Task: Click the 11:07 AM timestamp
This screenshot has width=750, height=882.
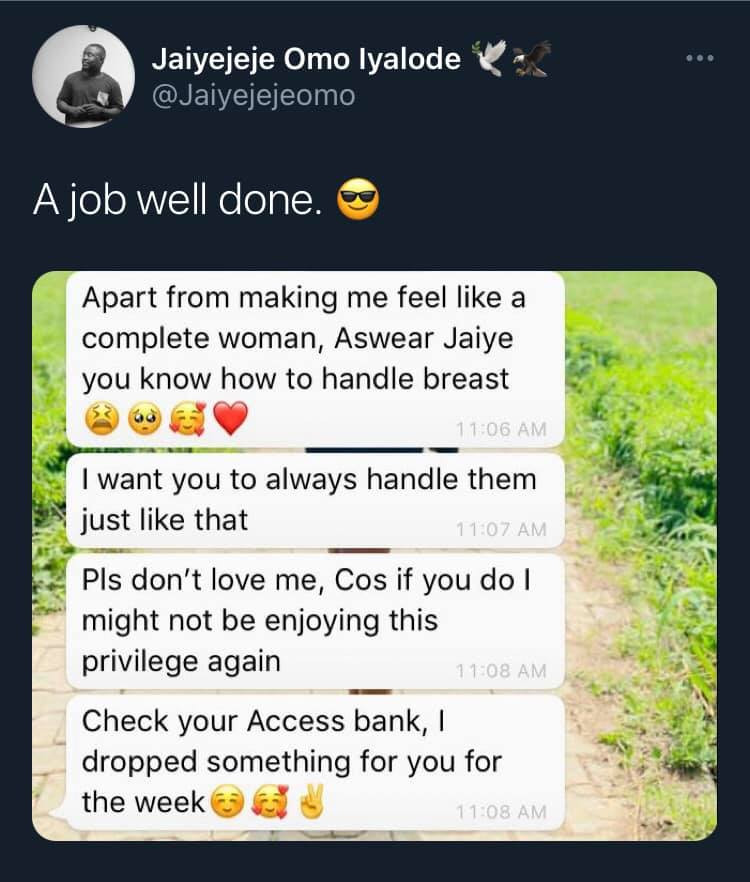Action: point(501,530)
